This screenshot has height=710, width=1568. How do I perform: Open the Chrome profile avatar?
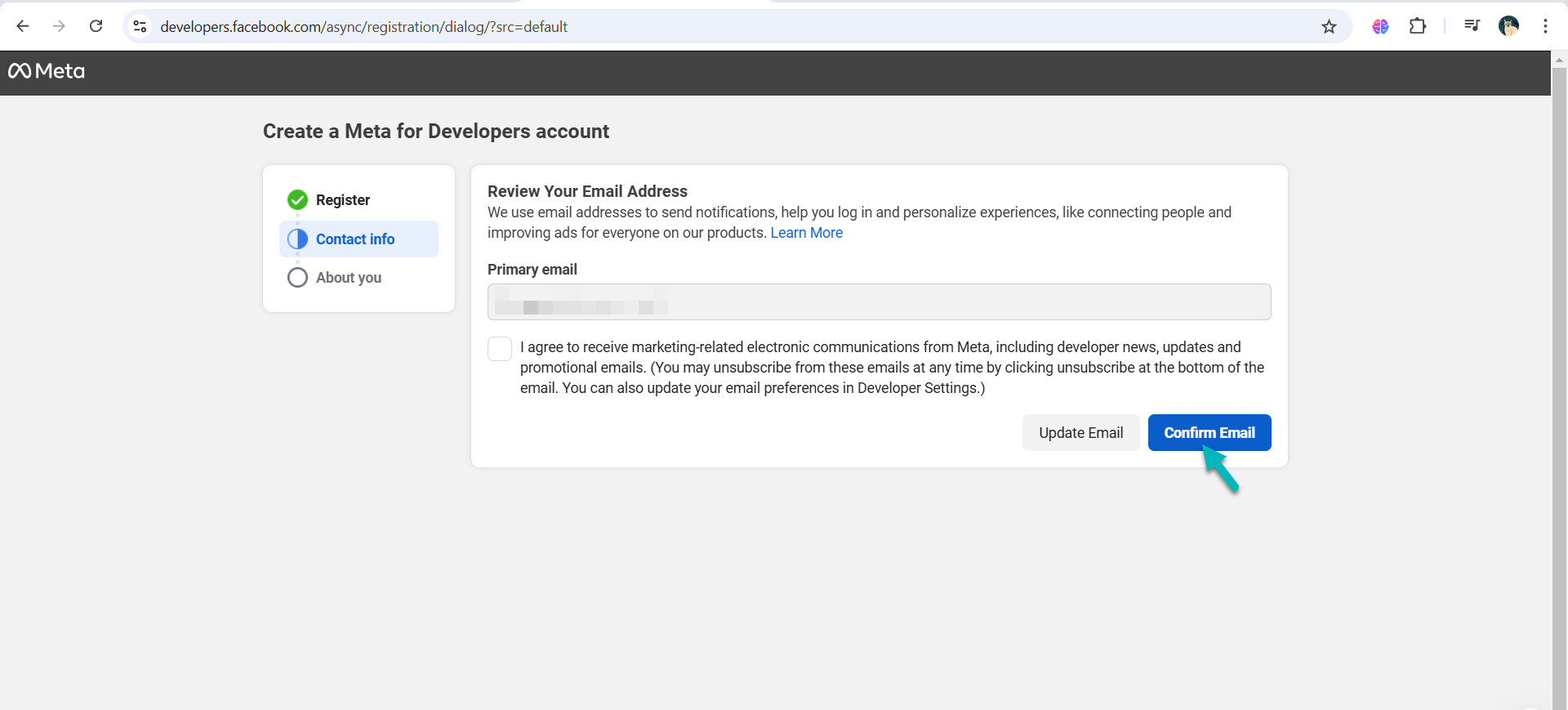tap(1508, 26)
